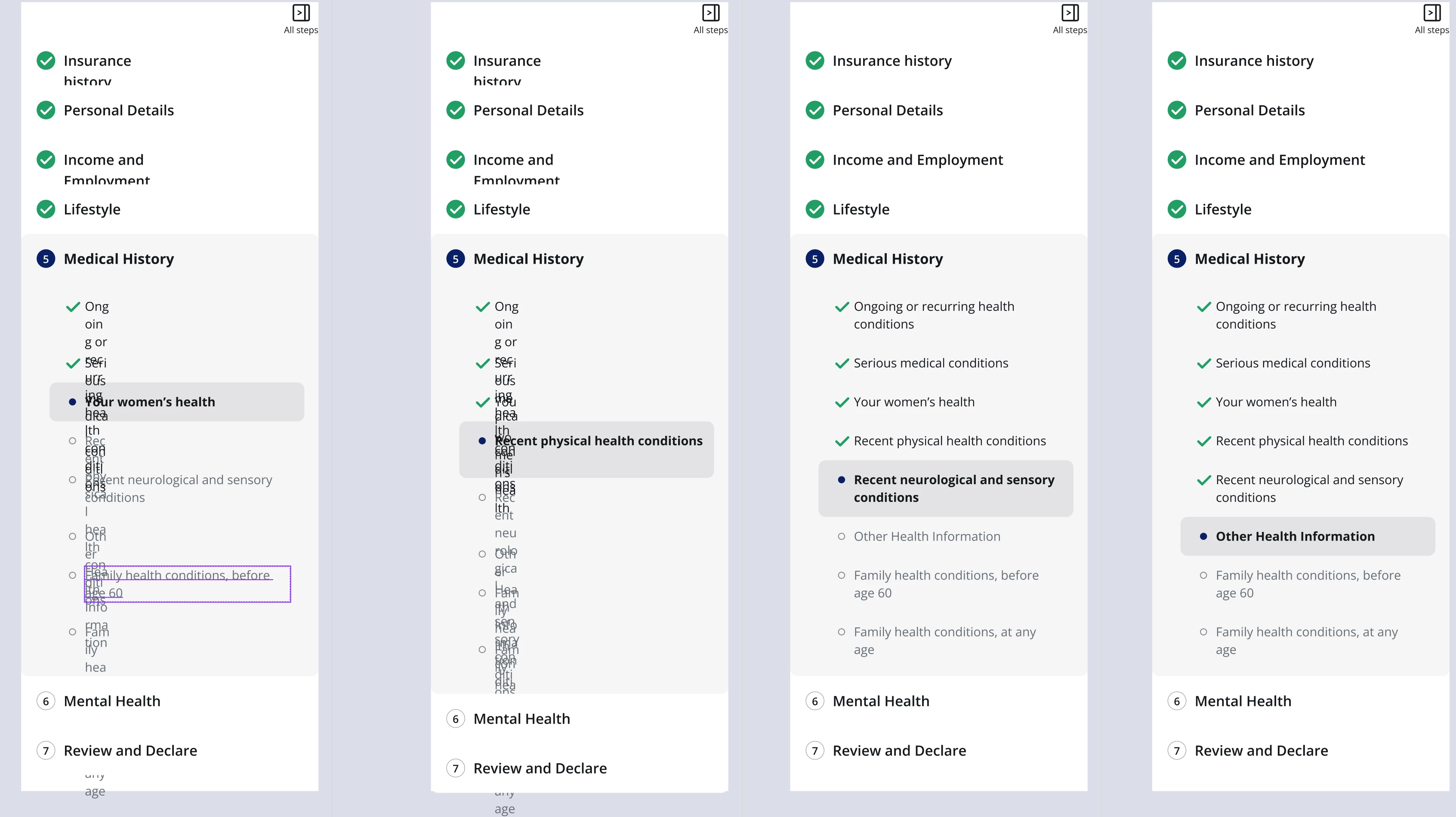Expand Review and Declare step in second panel
Image resolution: width=1456 pixels, height=817 pixels.
point(540,768)
